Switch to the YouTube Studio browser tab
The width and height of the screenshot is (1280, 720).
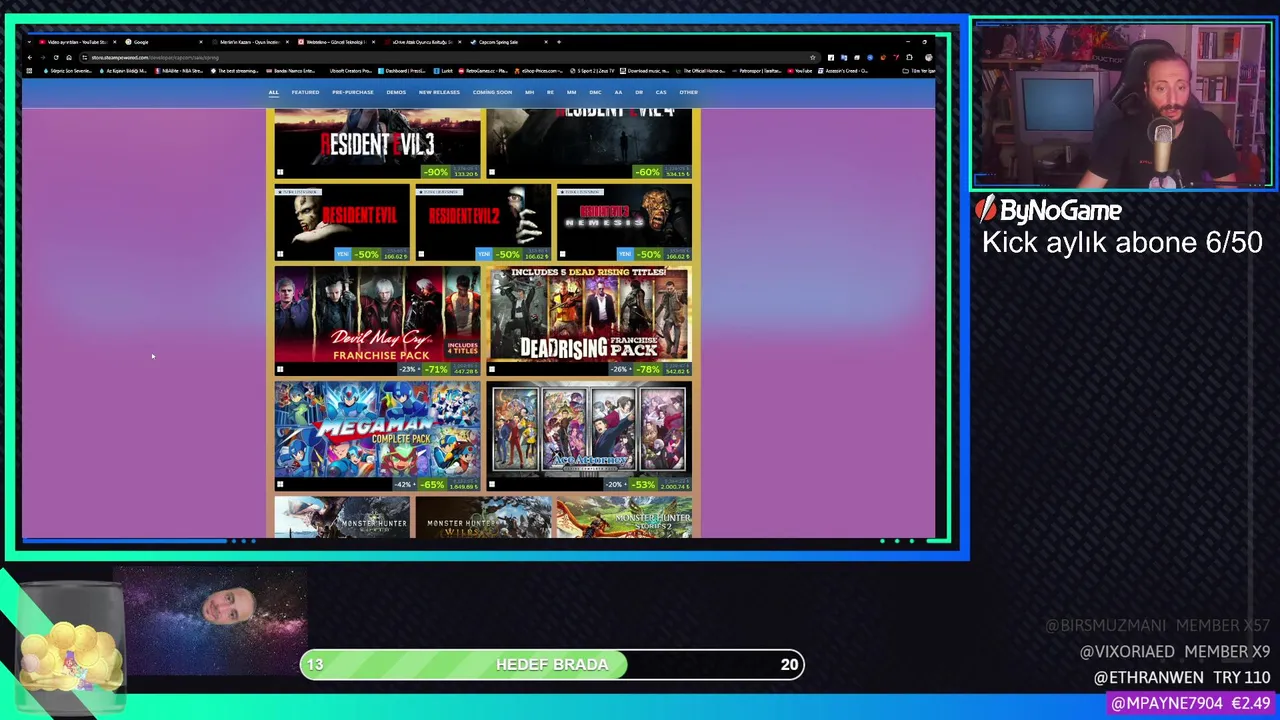pos(78,42)
